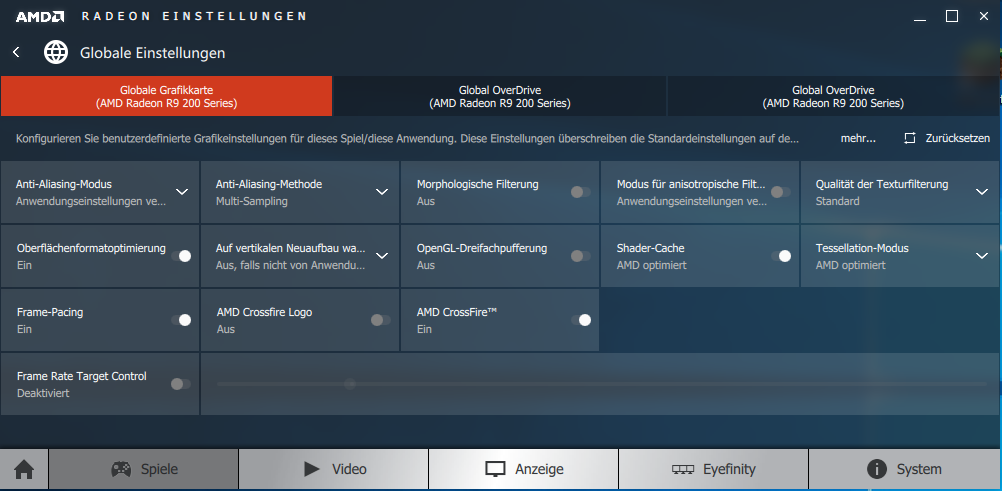
Task: Enable OpenGL-Dreifachpufferung switch
Action: 580,256
